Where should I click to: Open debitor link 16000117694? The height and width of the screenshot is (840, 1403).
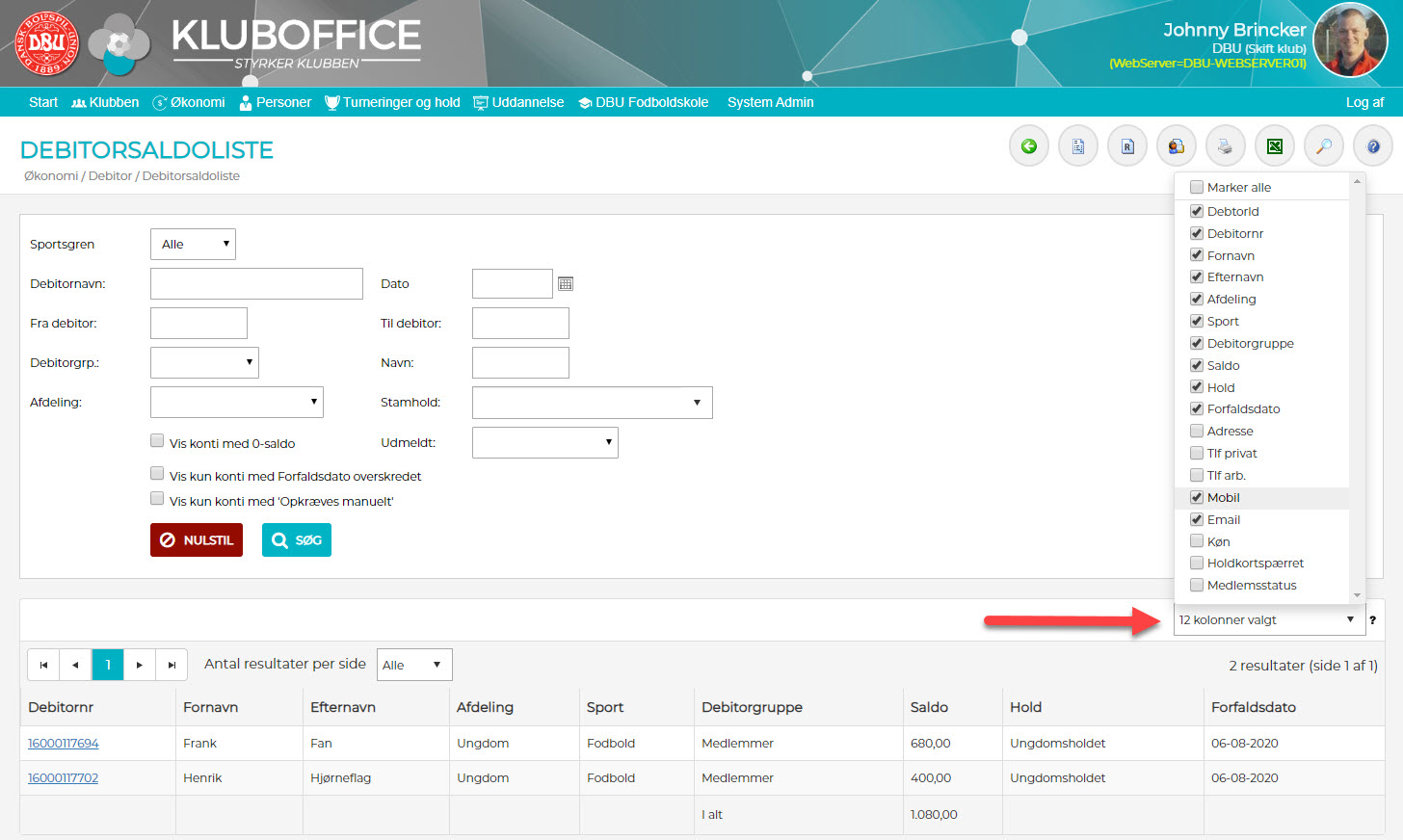point(64,744)
